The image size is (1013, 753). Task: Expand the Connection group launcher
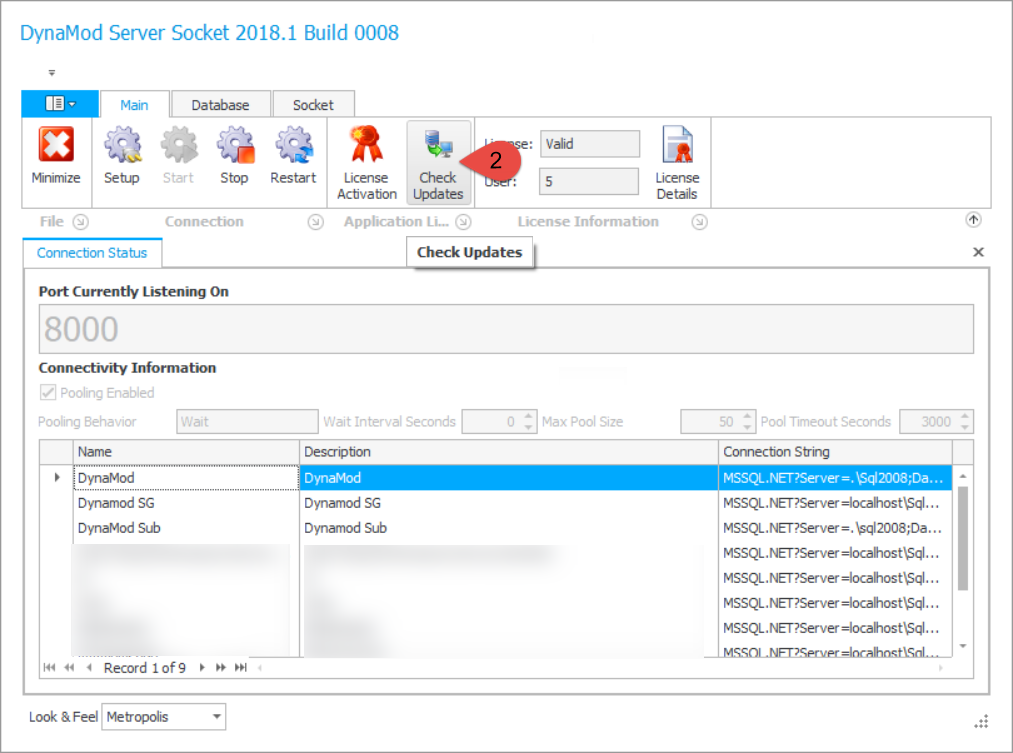click(315, 222)
